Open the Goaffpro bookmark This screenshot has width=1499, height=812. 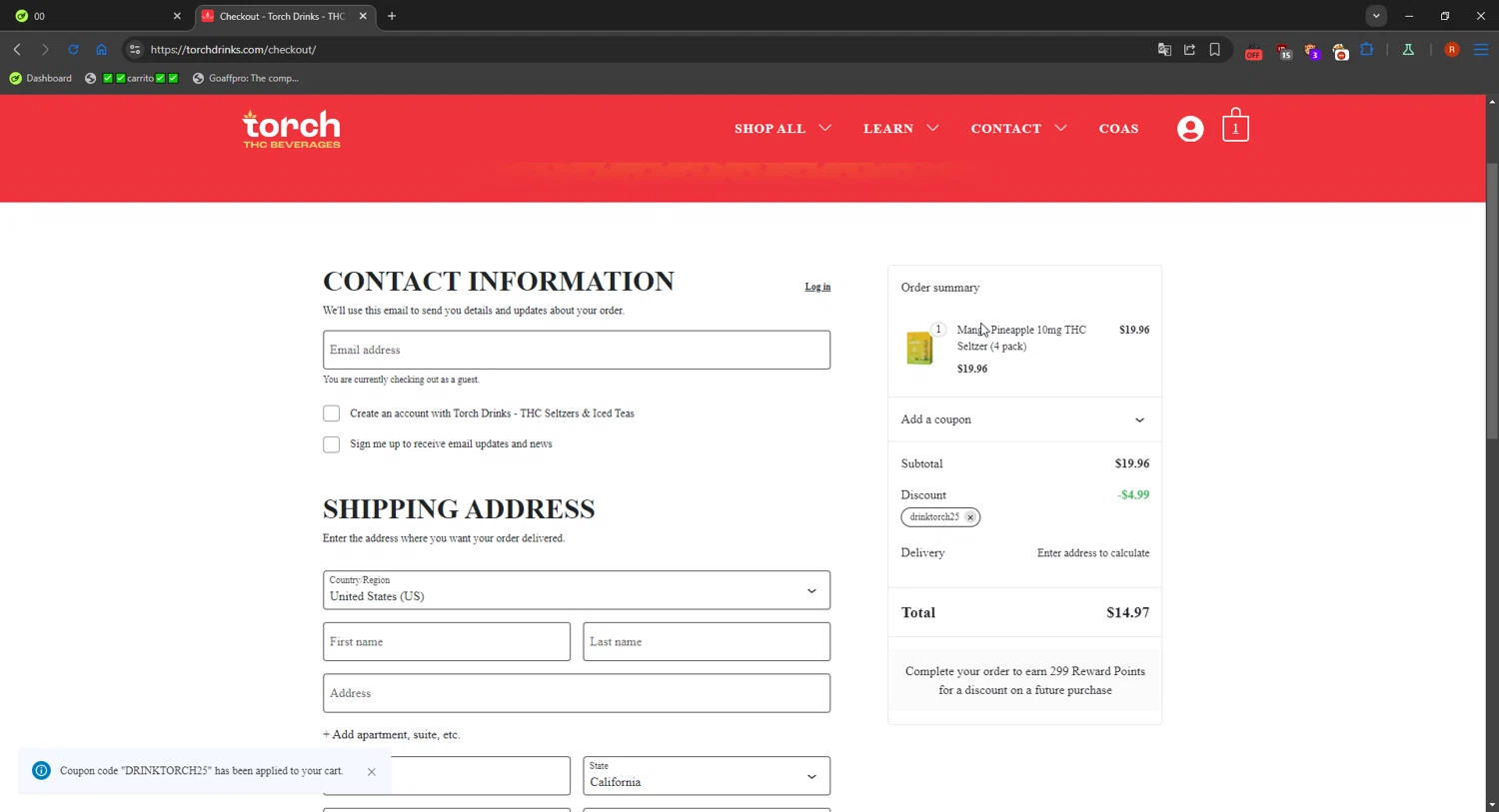[x=245, y=78]
